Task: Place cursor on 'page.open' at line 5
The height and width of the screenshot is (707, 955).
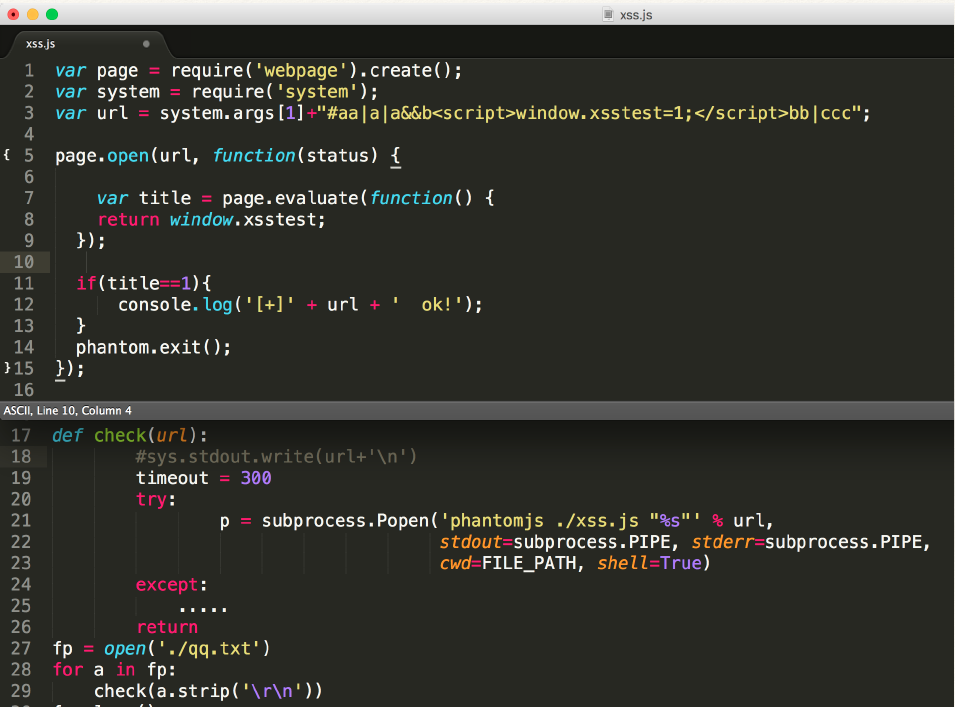Action: point(102,156)
